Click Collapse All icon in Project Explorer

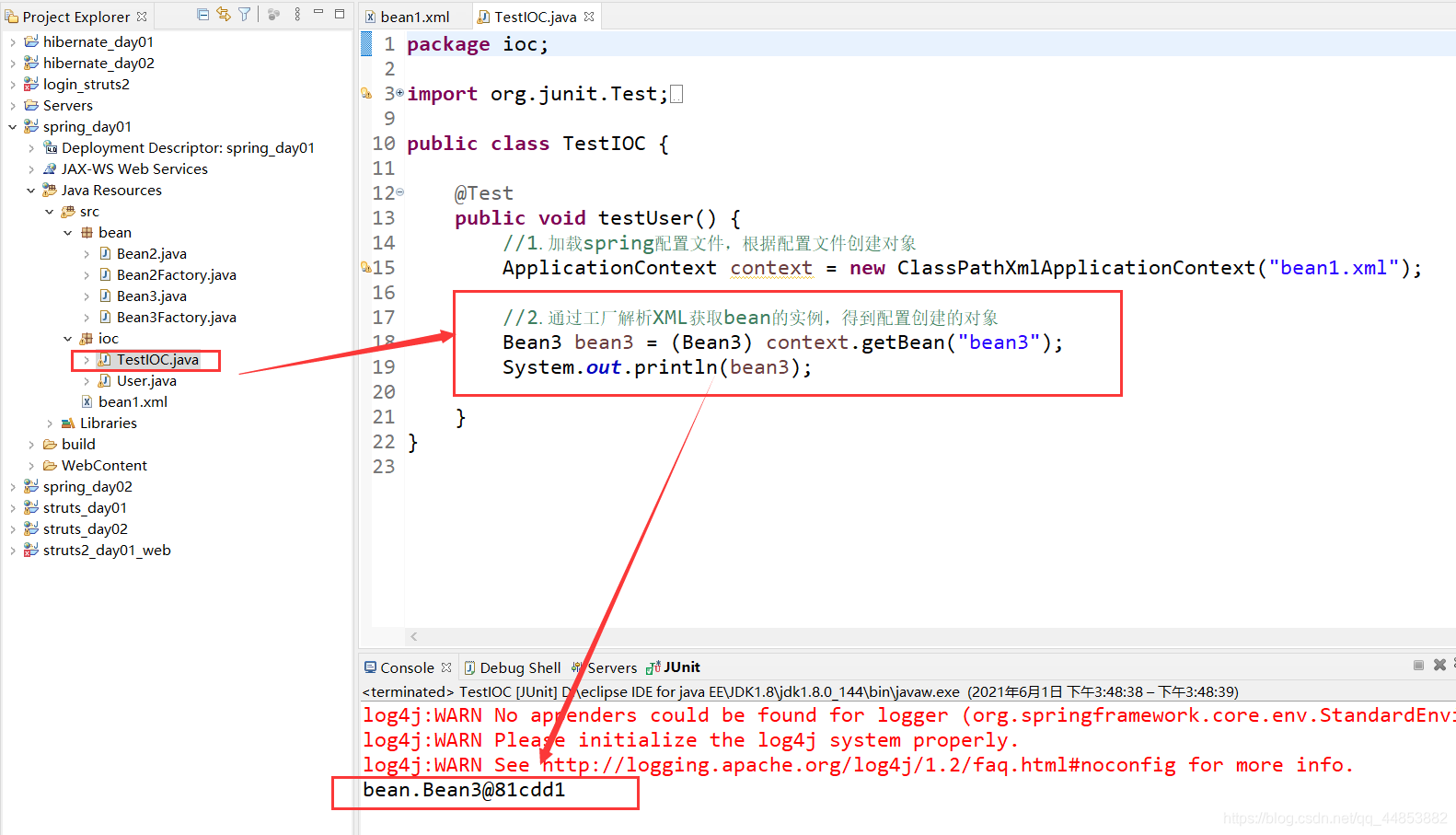pyautogui.click(x=202, y=15)
